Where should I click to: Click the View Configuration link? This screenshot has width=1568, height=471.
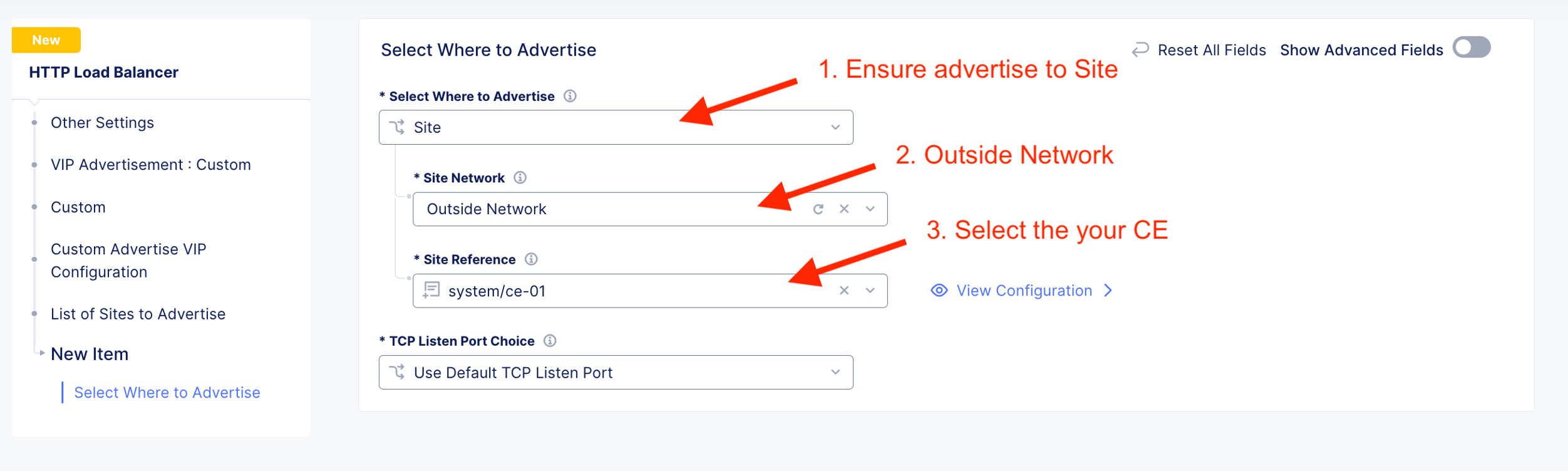click(1024, 291)
